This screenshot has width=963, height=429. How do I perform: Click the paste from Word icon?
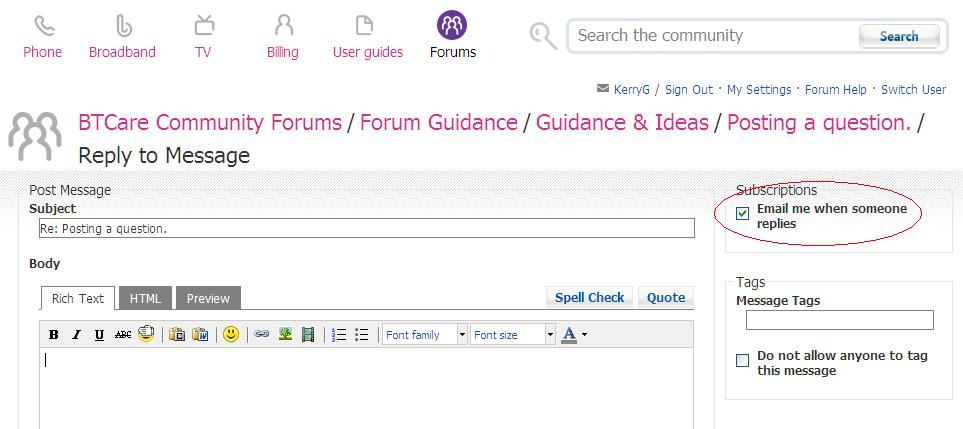pos(200,334)
